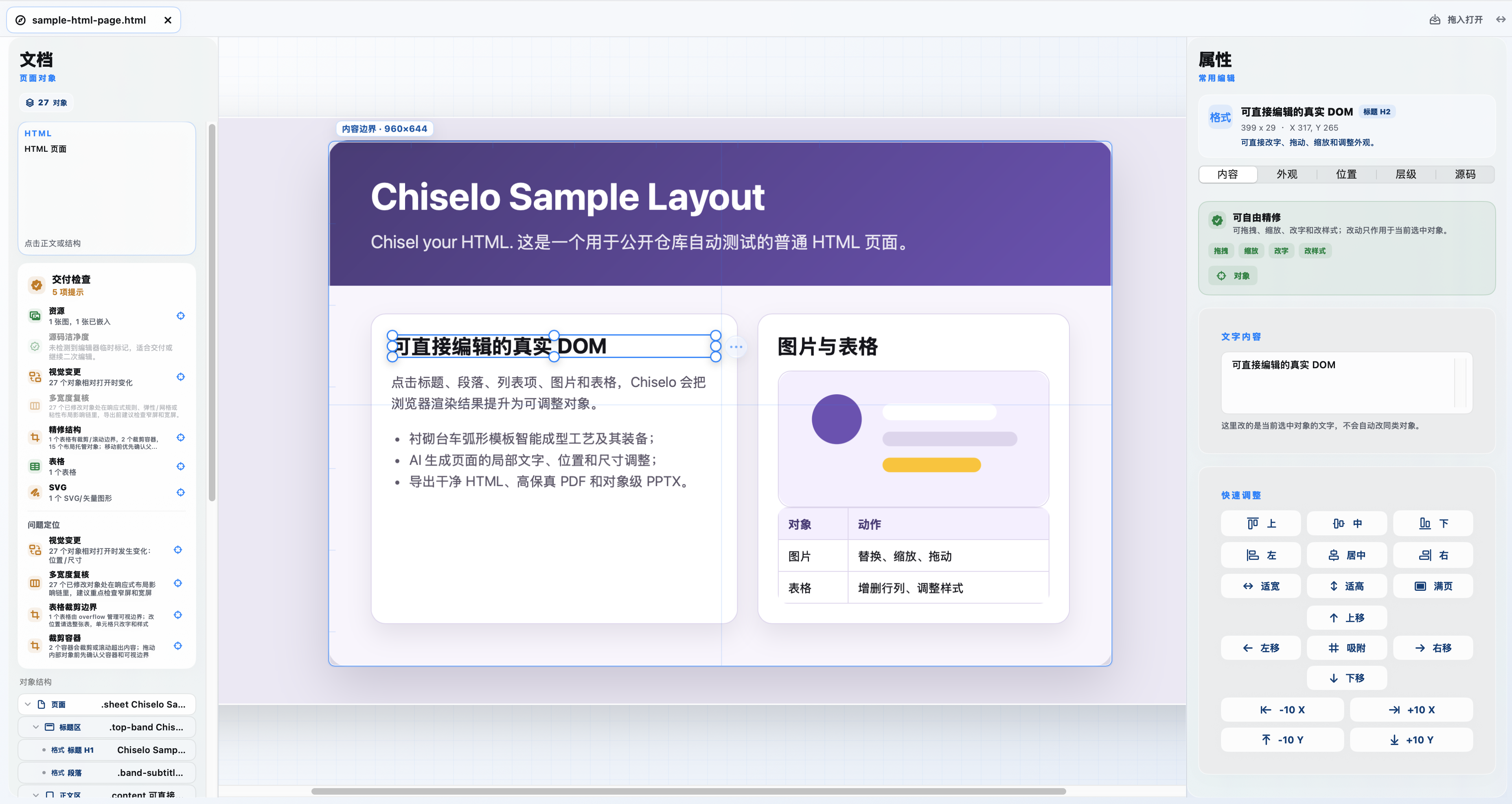Switch to the 外观 tab
The height and width of the screenshot is (804, 1512).
(x=1286, y=174)
